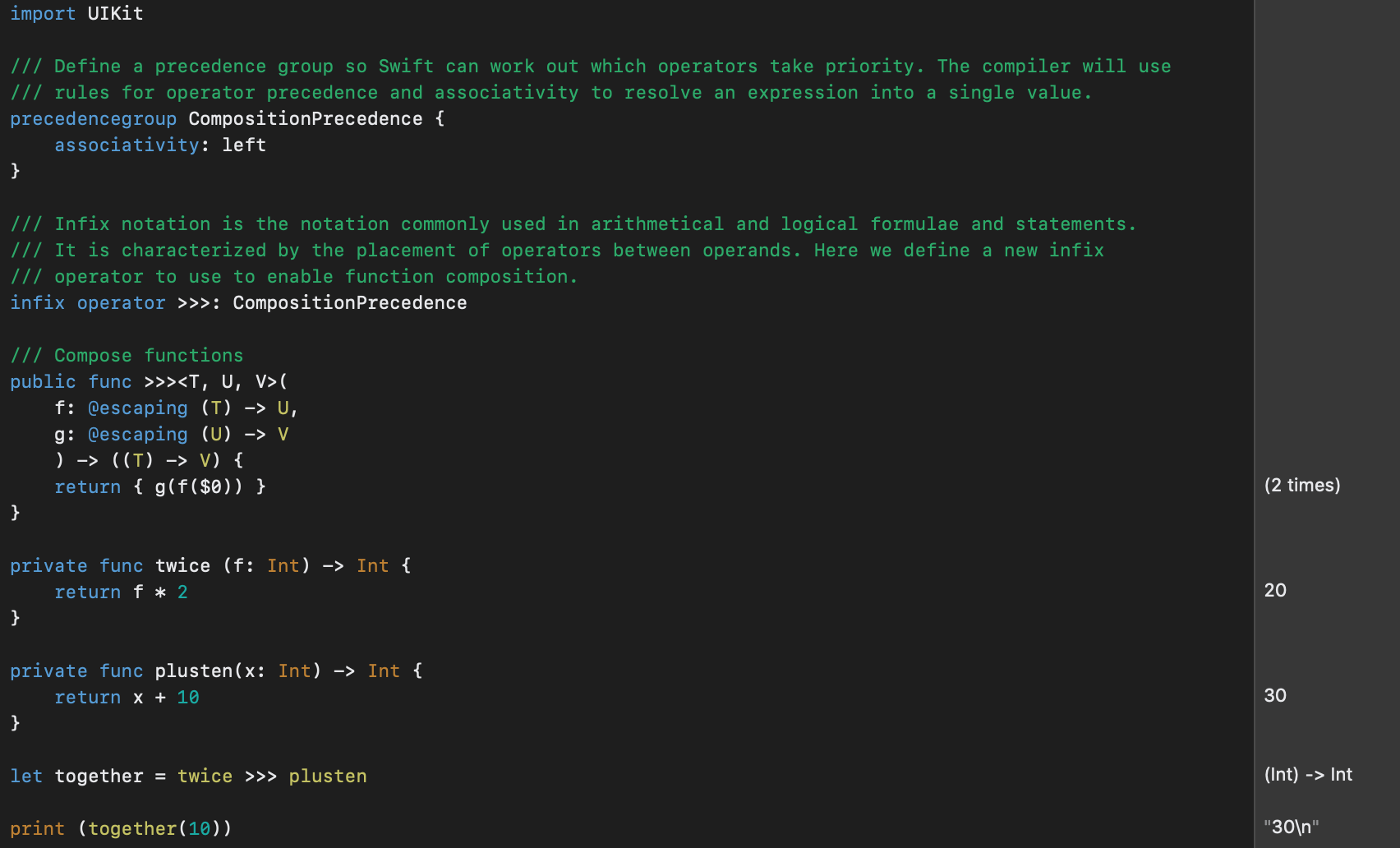The image size is (1400, 848).
Task: Select the 20 result value in sidebar
Action: 1275,591
